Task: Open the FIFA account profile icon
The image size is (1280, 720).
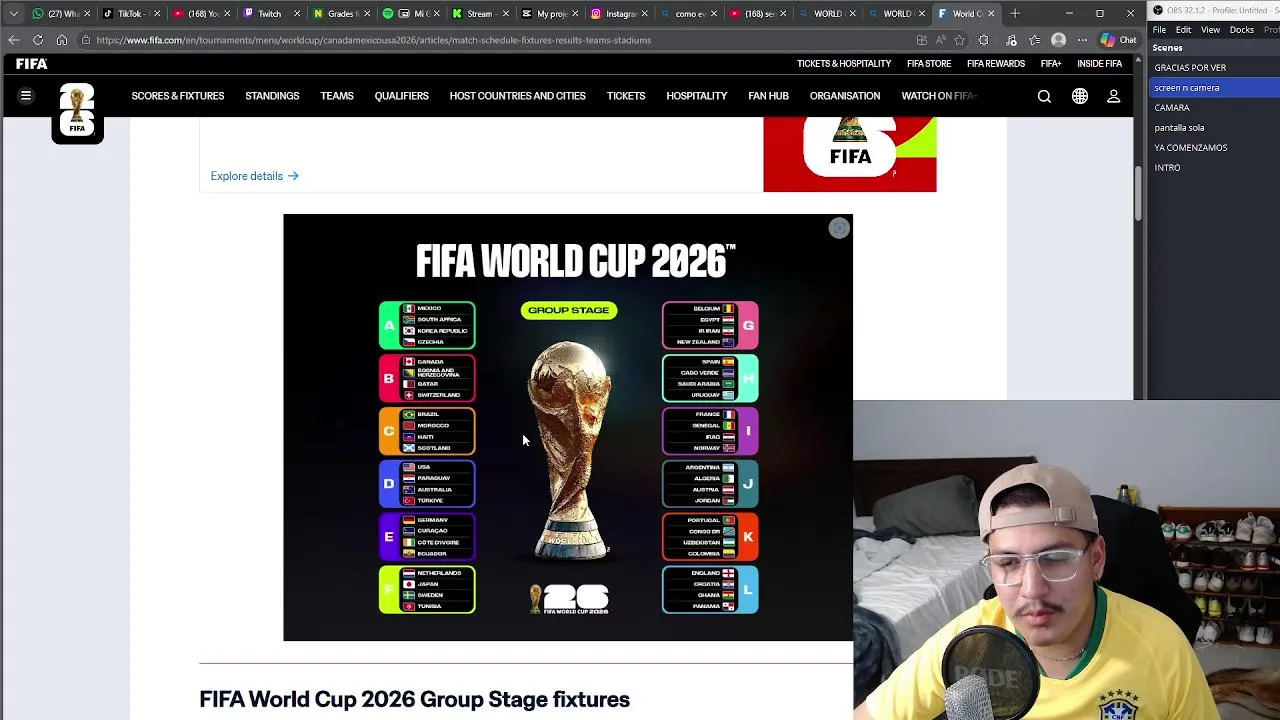Action: (1113, 96)
